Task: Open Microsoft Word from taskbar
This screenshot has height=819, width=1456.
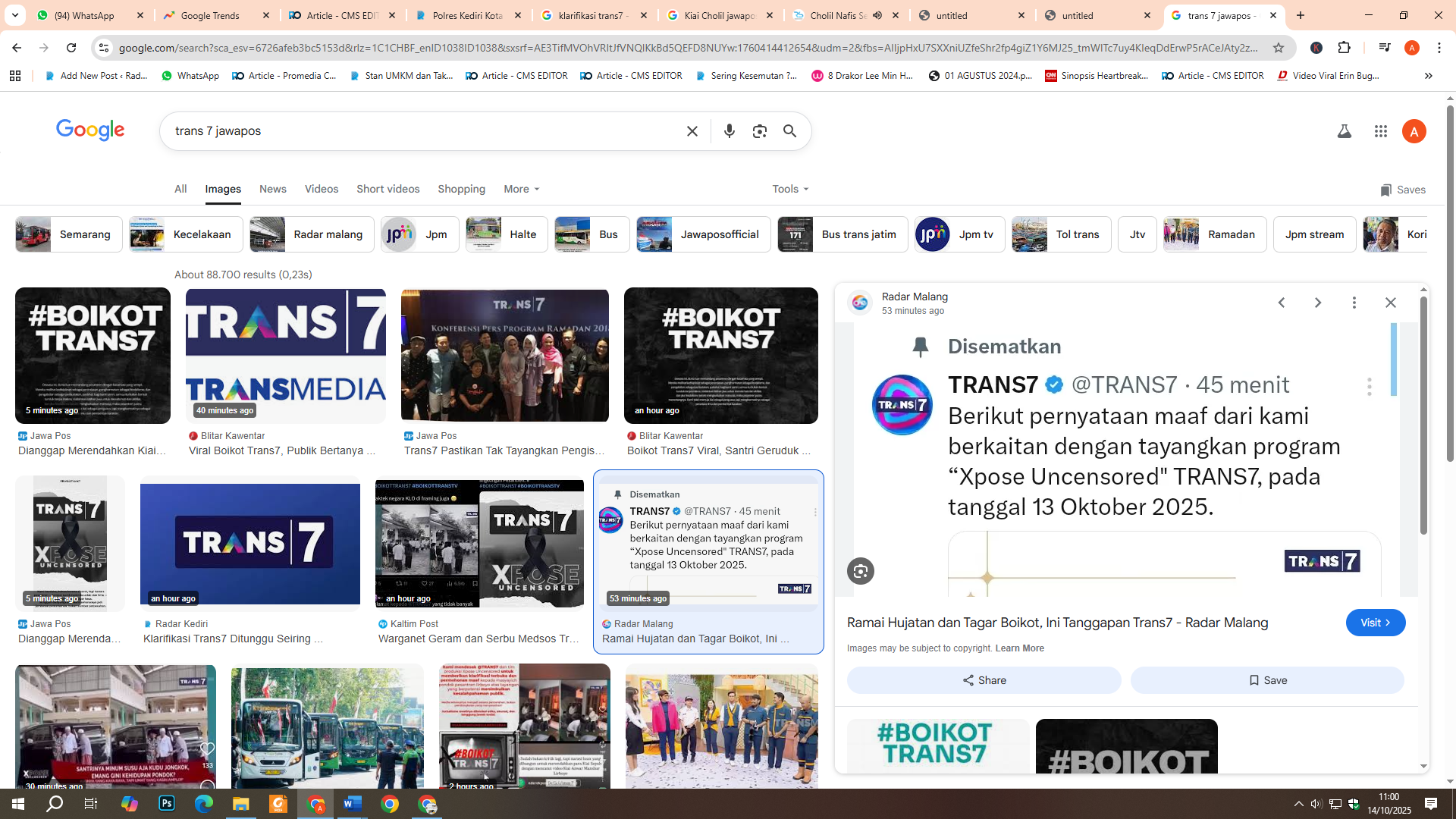Action: [353, 804]
